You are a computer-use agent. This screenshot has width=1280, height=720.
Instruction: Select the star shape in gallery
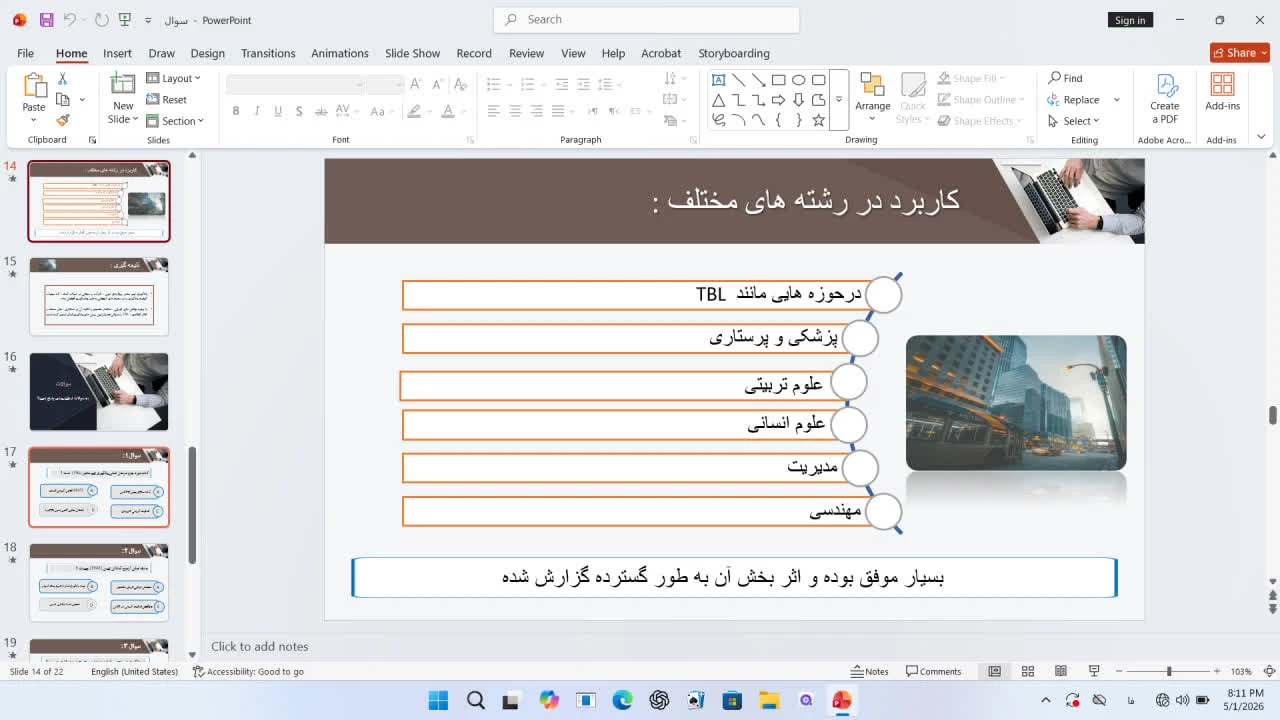[818, 120]
